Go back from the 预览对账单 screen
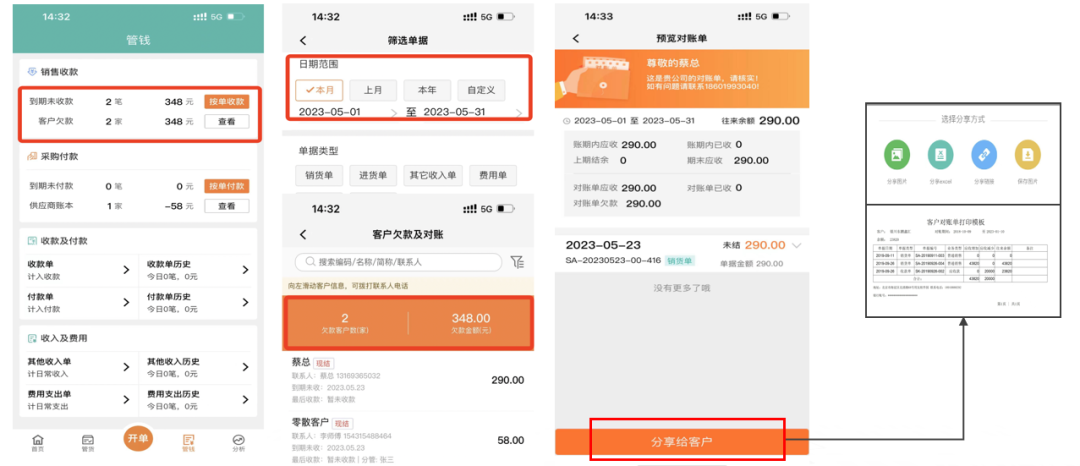 [576, 39]
